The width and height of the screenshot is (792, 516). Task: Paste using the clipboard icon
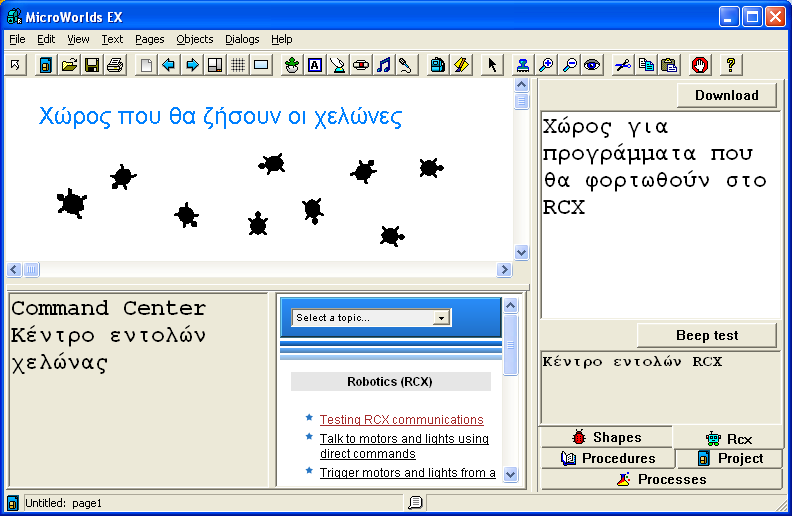pos(669,65)
